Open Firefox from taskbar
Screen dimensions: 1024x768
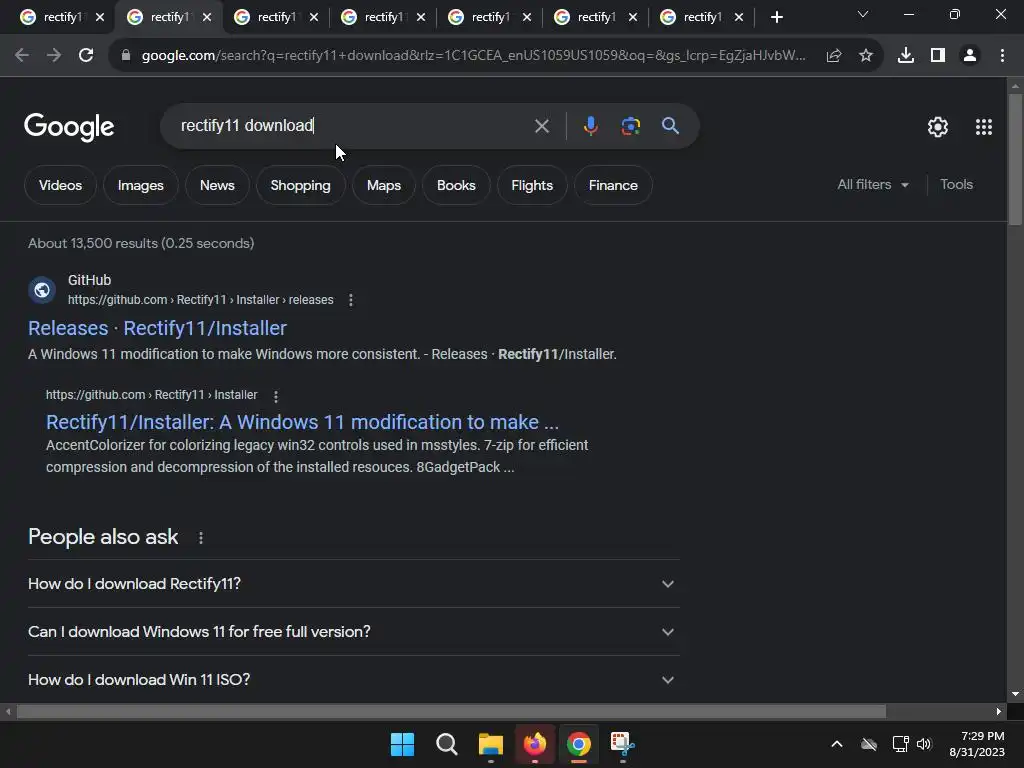(535, 744)
